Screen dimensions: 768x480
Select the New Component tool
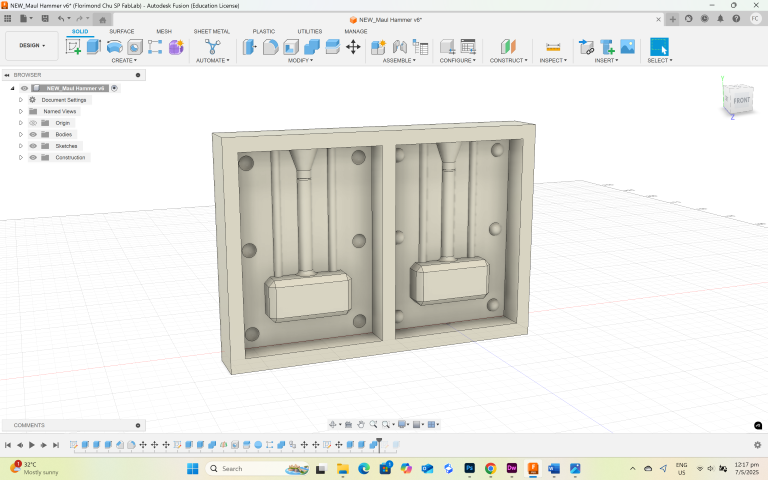[x=378, y=47]
